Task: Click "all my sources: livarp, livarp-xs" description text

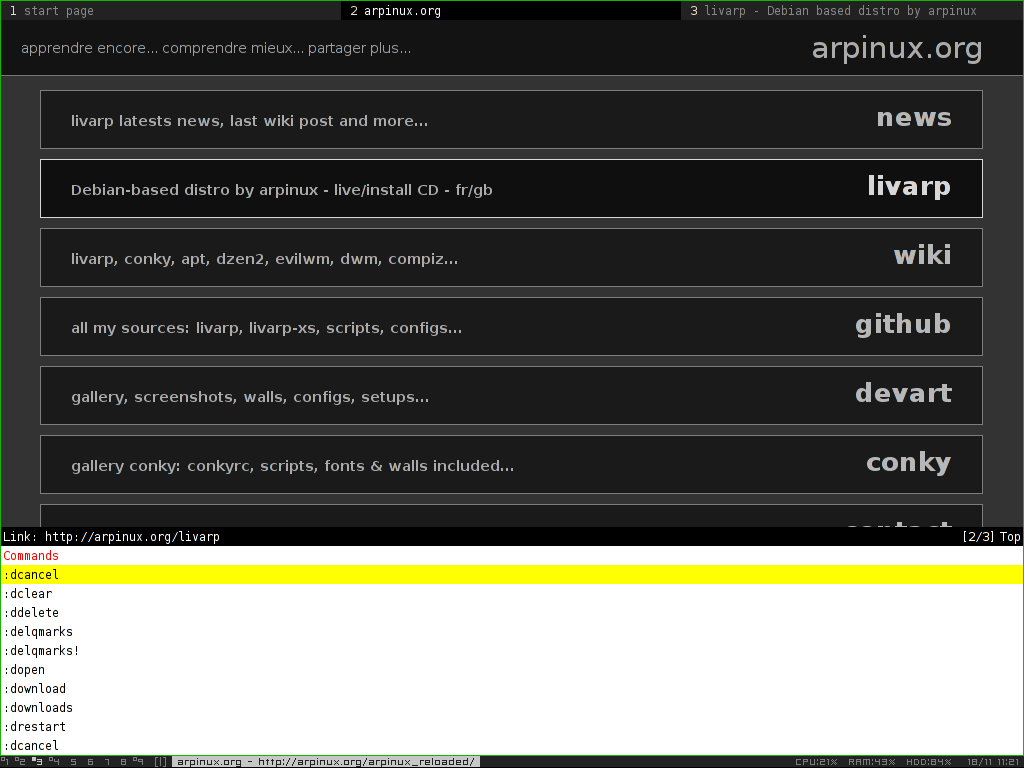Action: click(x=266, y=328)
